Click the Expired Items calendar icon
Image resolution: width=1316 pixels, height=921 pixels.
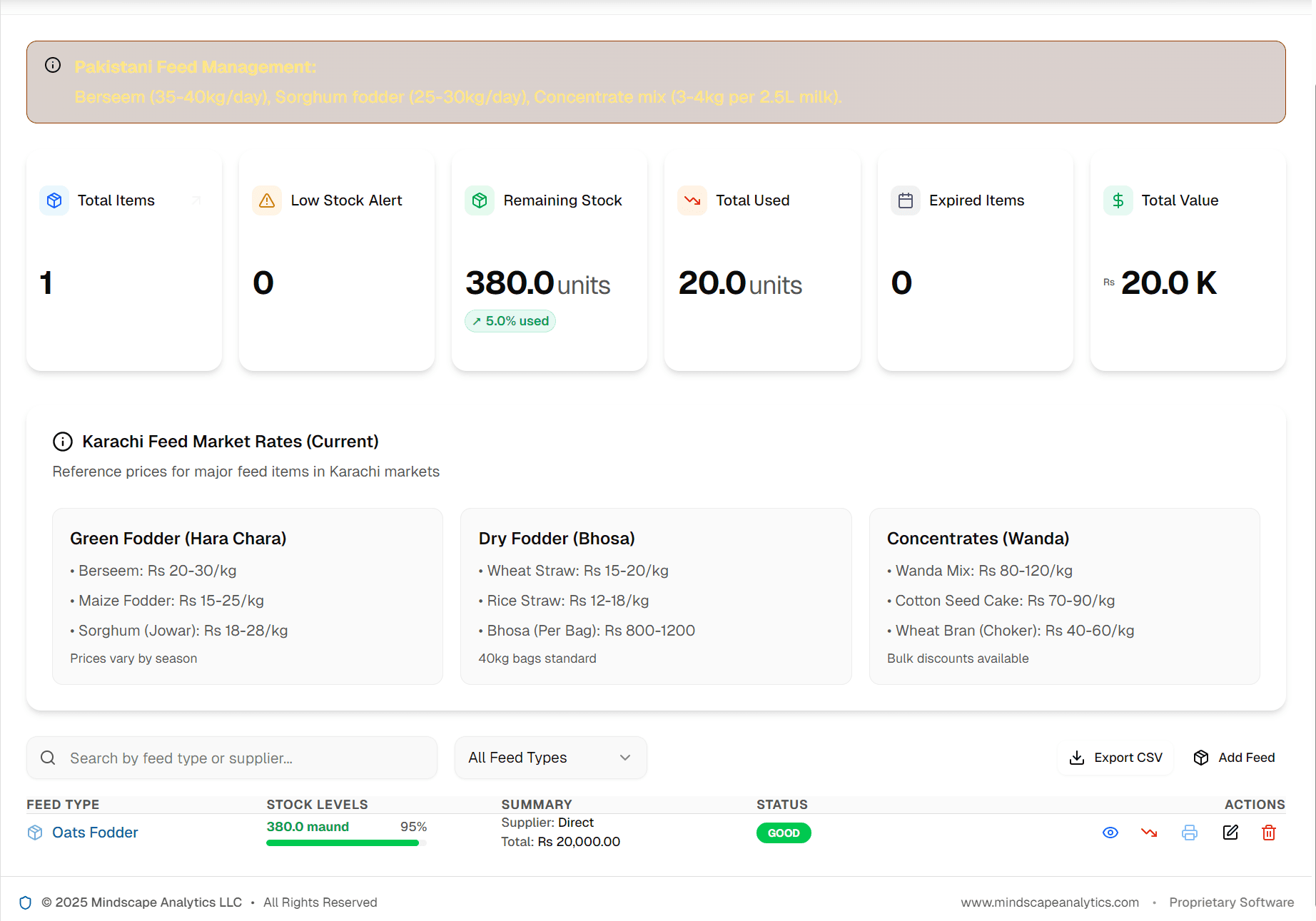coord(905,200)
